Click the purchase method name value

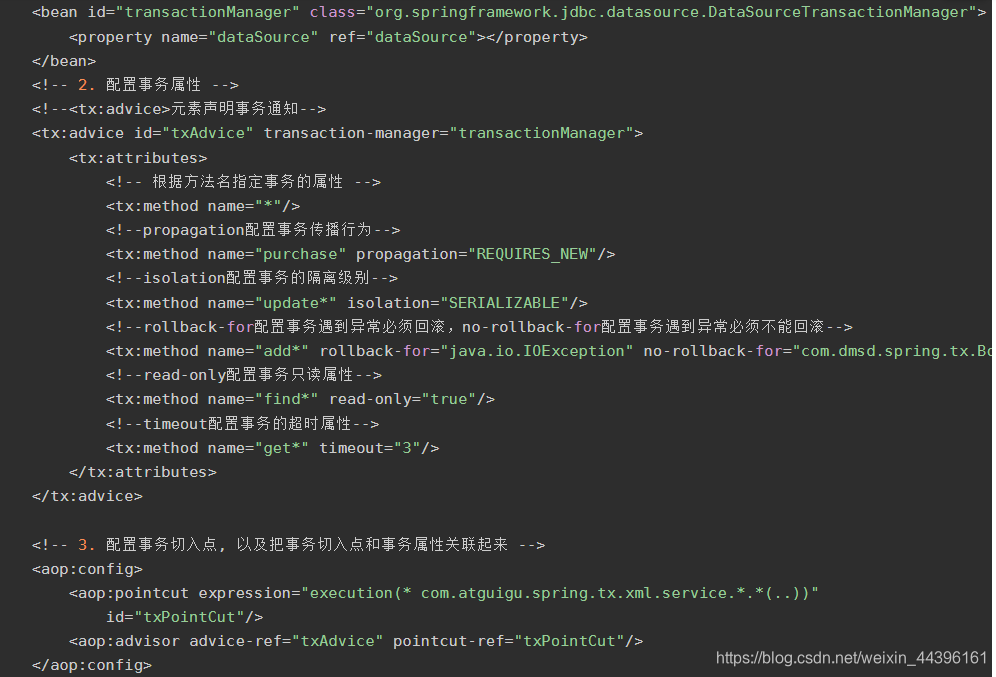pyautogui.click(x=300, y=254)
